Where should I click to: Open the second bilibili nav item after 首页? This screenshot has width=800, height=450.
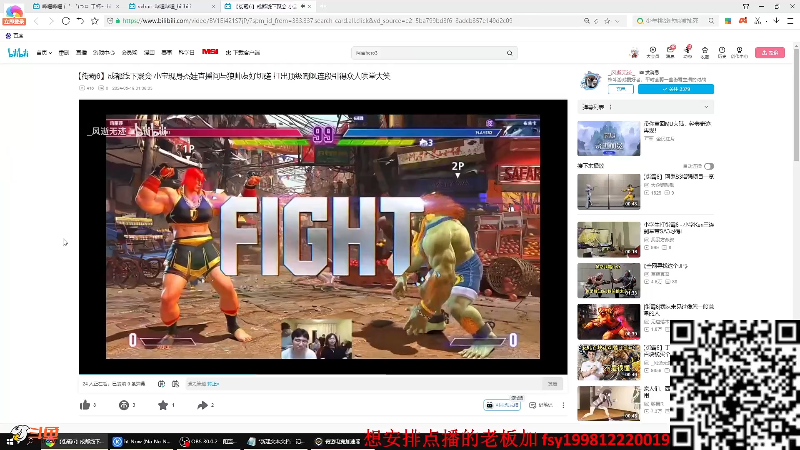(64, 53)
